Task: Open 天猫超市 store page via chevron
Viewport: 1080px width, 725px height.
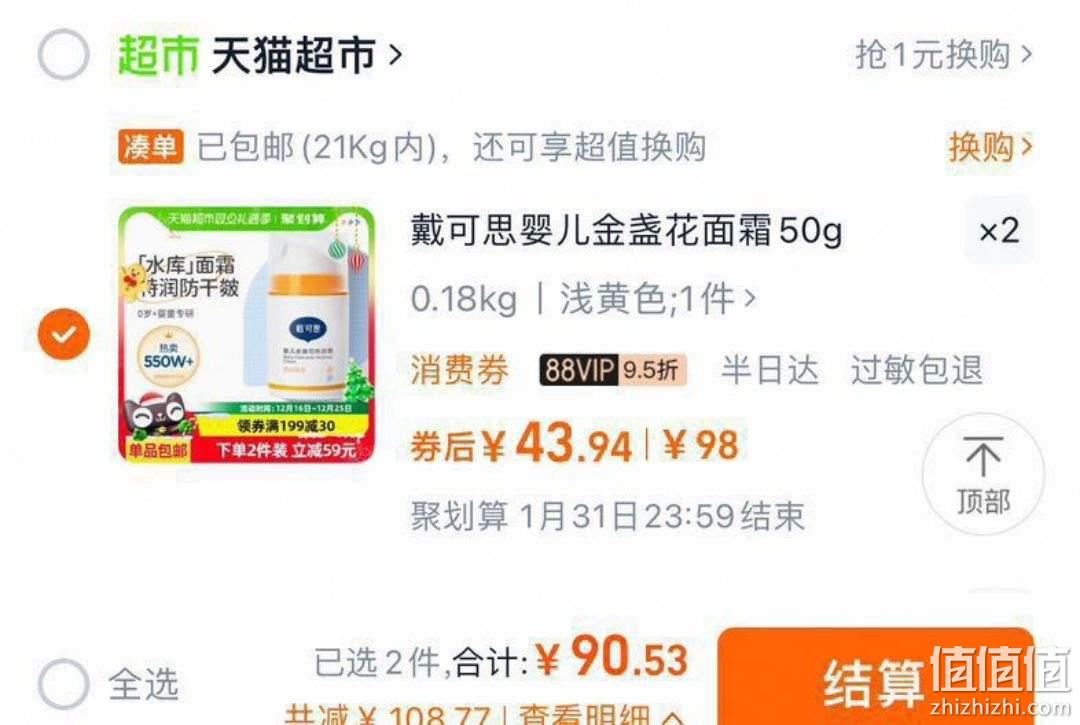Action: (x=395, y=54)
